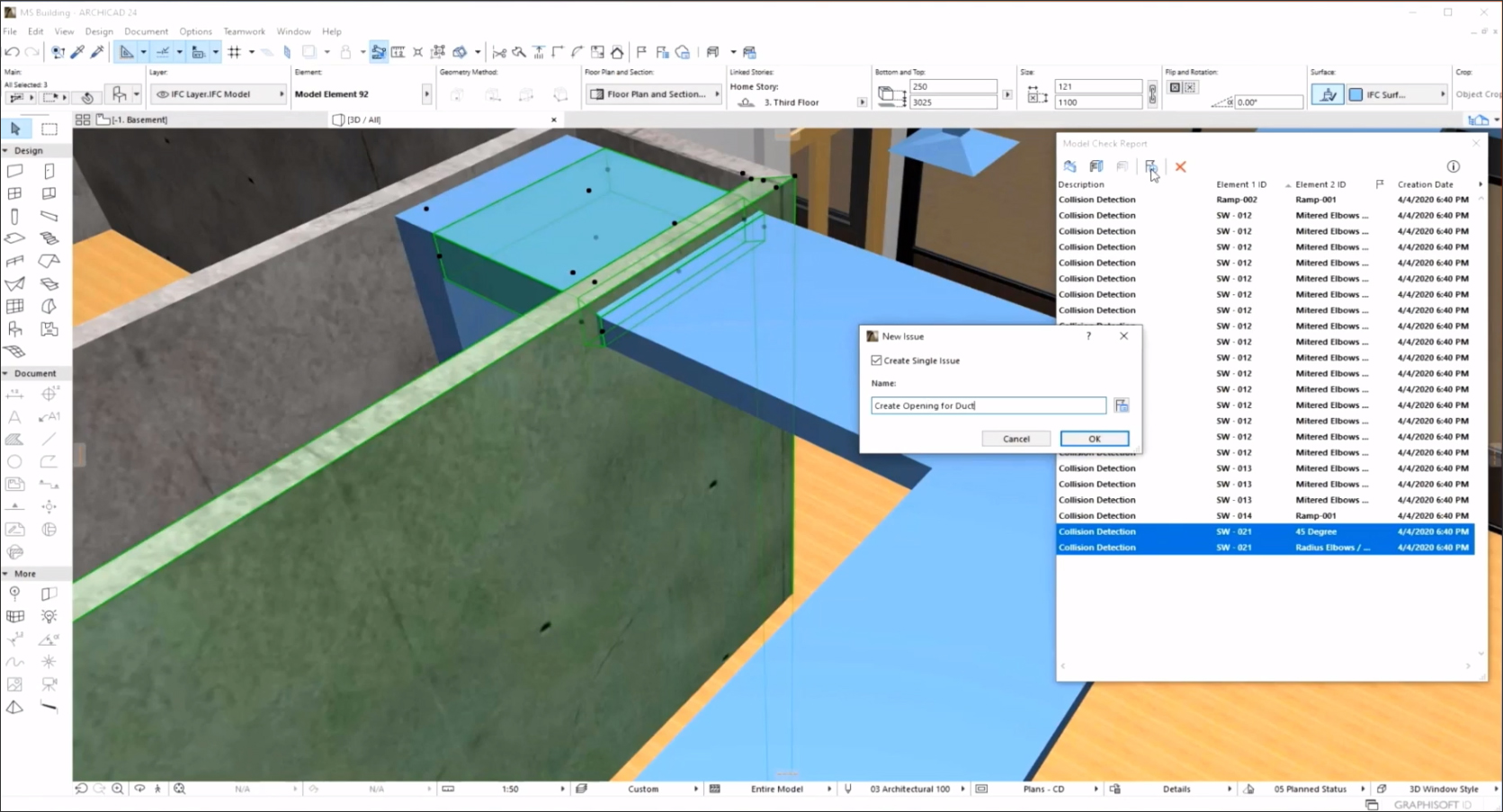
Task: Select the Text tool
Action: pyautogui.click(x=14, y=417)
